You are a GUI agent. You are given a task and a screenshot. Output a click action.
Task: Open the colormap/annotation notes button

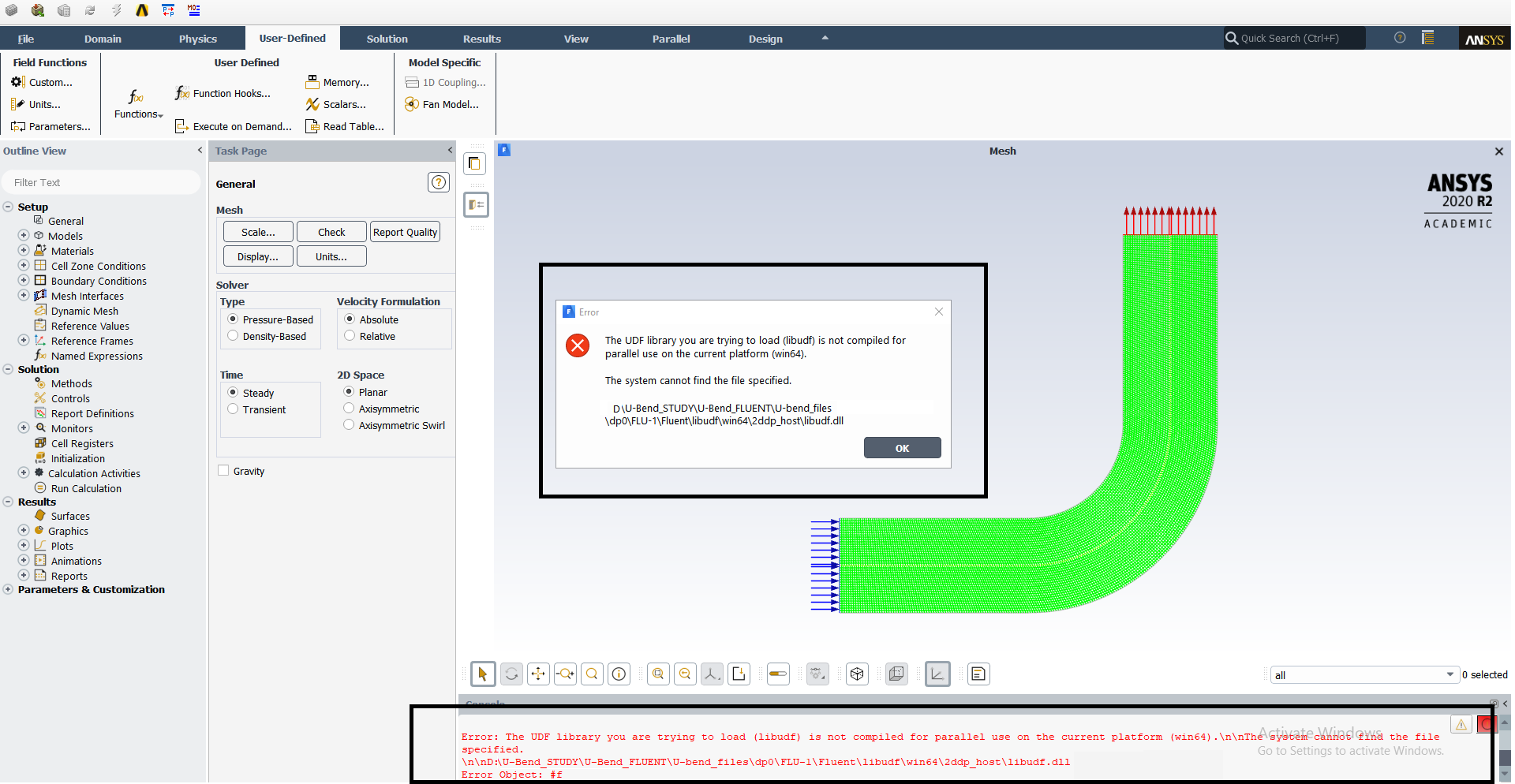[978, 674]
